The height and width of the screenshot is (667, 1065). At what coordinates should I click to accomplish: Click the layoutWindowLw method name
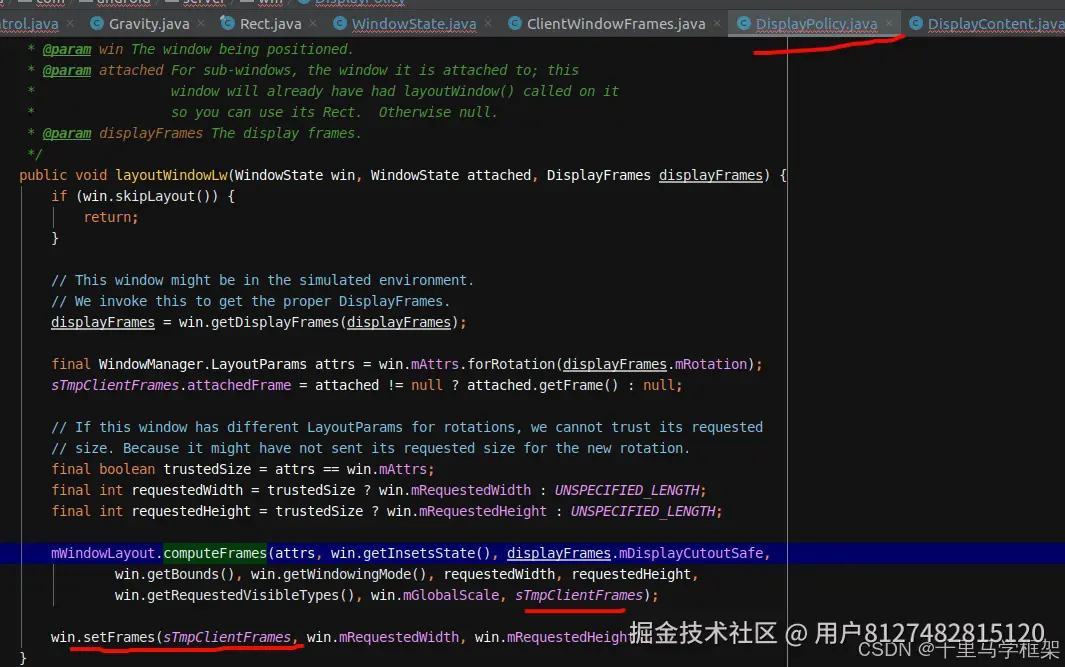tap(171, 175)
